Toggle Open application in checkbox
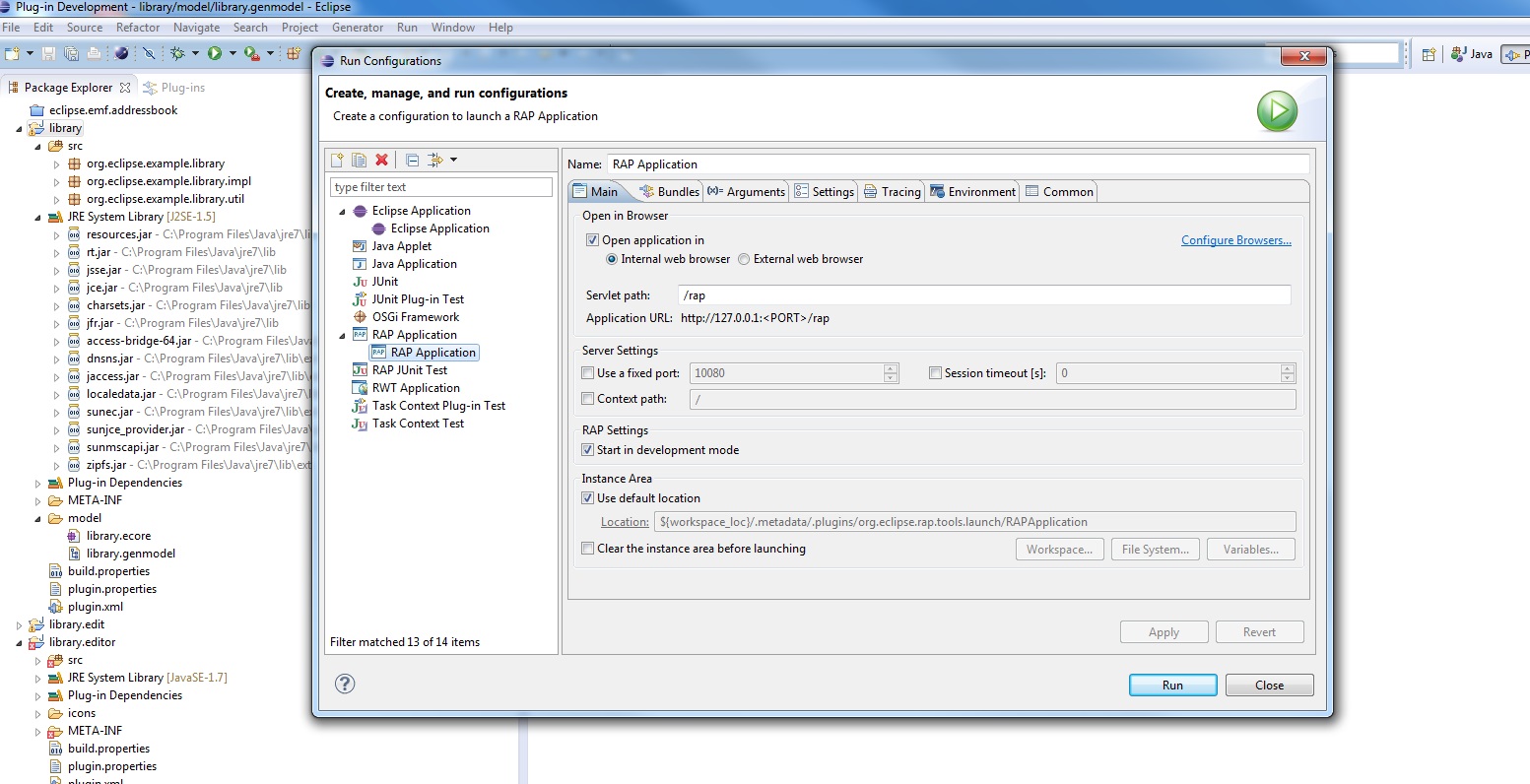The image size is (1530, 784). 592,240
